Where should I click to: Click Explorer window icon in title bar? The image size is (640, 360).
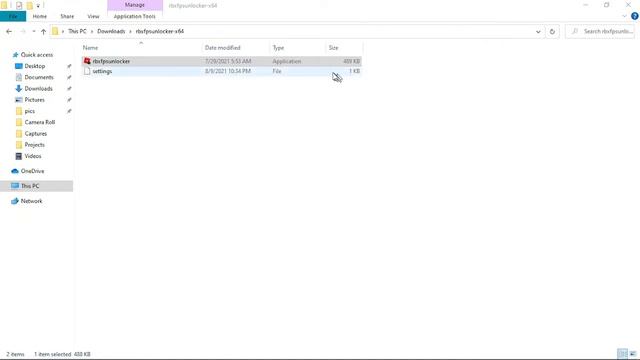pyautogui.click(x=4, y=5)
